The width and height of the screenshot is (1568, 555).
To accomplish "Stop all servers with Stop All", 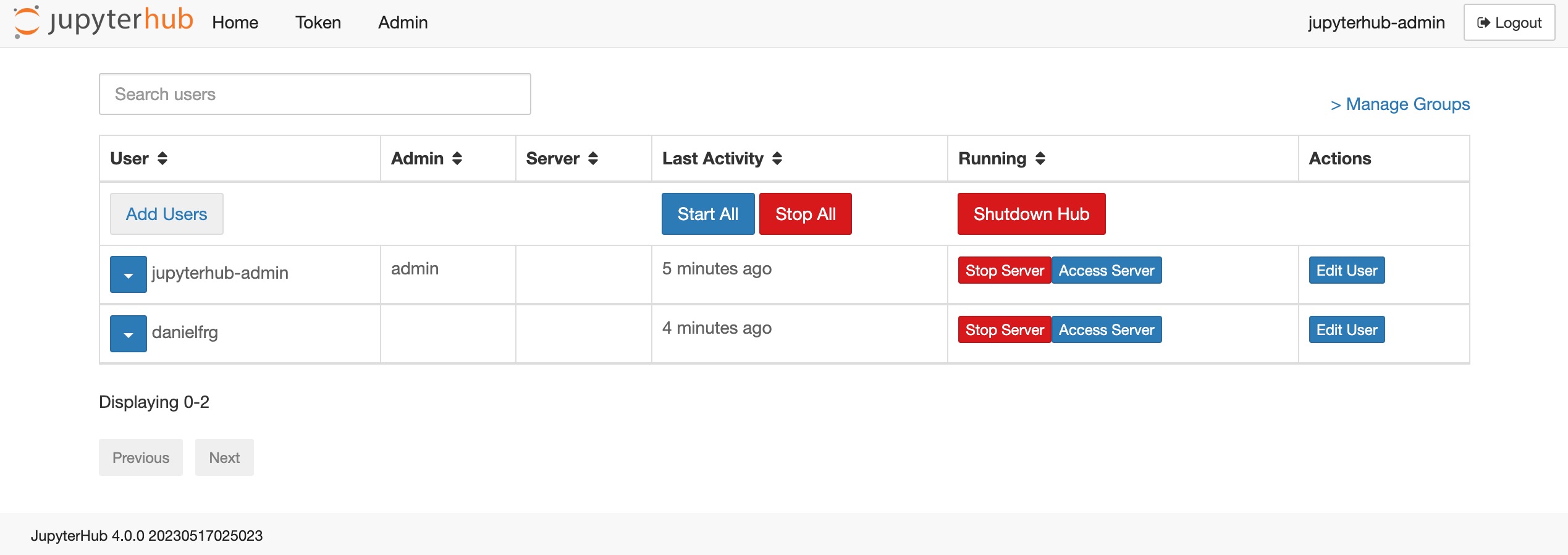I will click(x=806, y=214).
